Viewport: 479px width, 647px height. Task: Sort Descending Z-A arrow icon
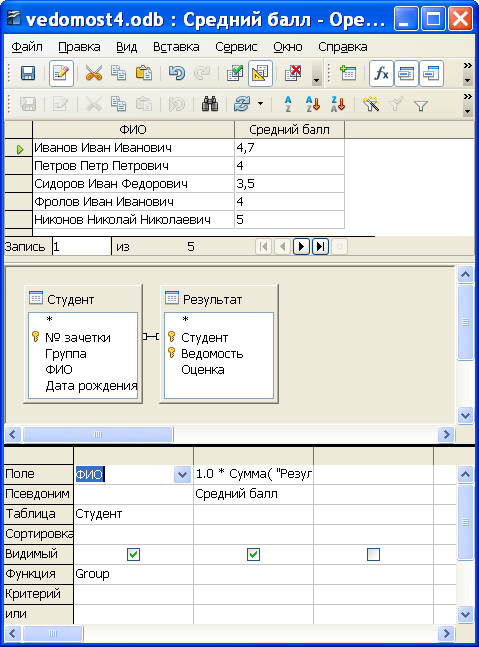click(x=338, y=104)
